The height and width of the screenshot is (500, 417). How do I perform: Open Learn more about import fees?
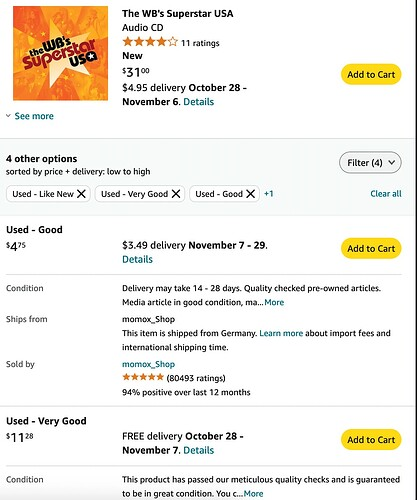[281, 333]
